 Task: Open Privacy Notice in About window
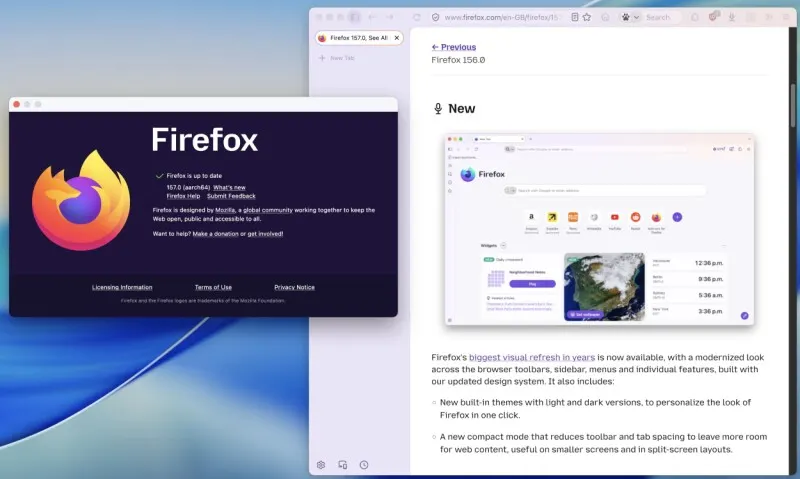click(x=294, y=287)
